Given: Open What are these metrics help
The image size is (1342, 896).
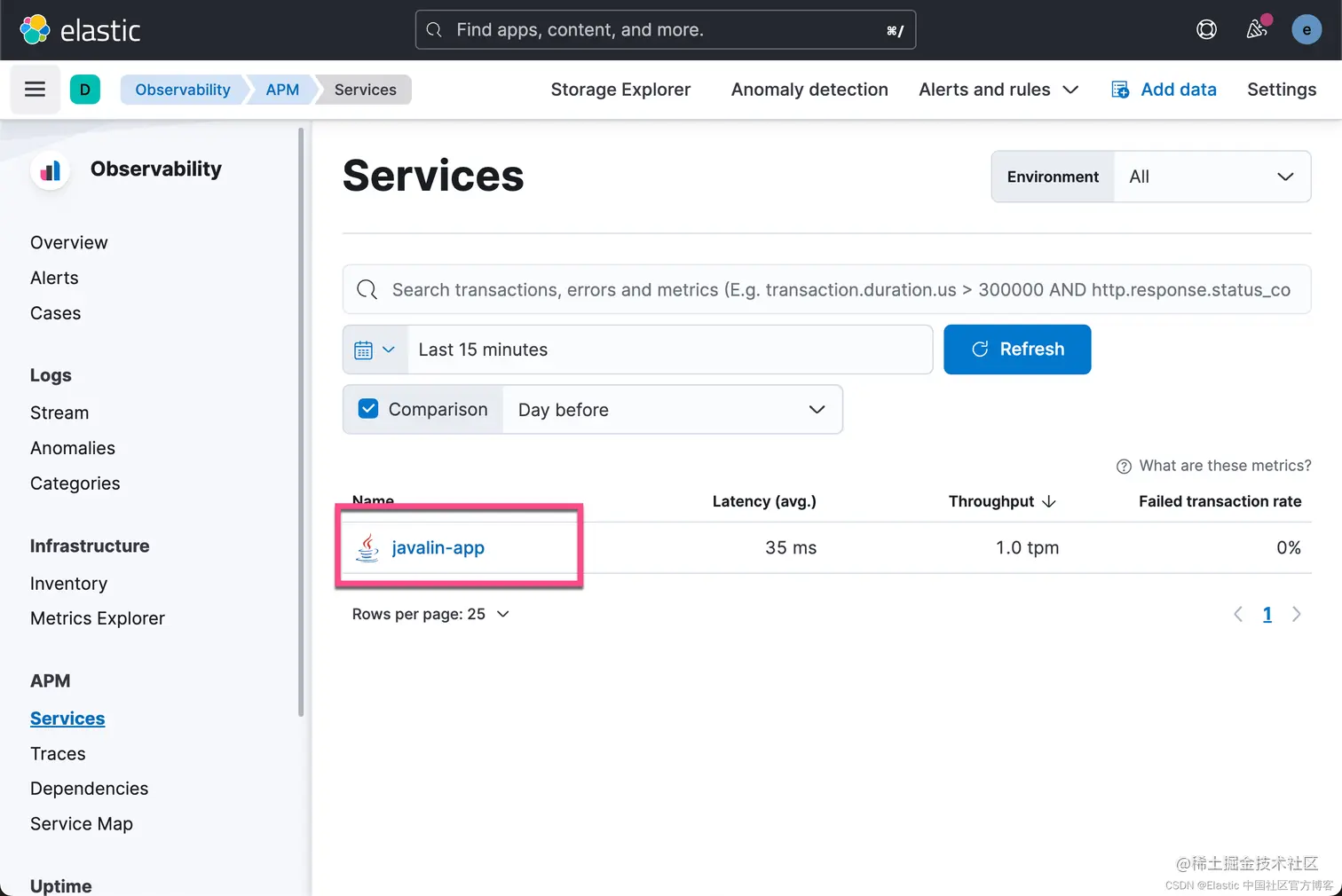Looking at the screenshot, I should (1225, 466).
